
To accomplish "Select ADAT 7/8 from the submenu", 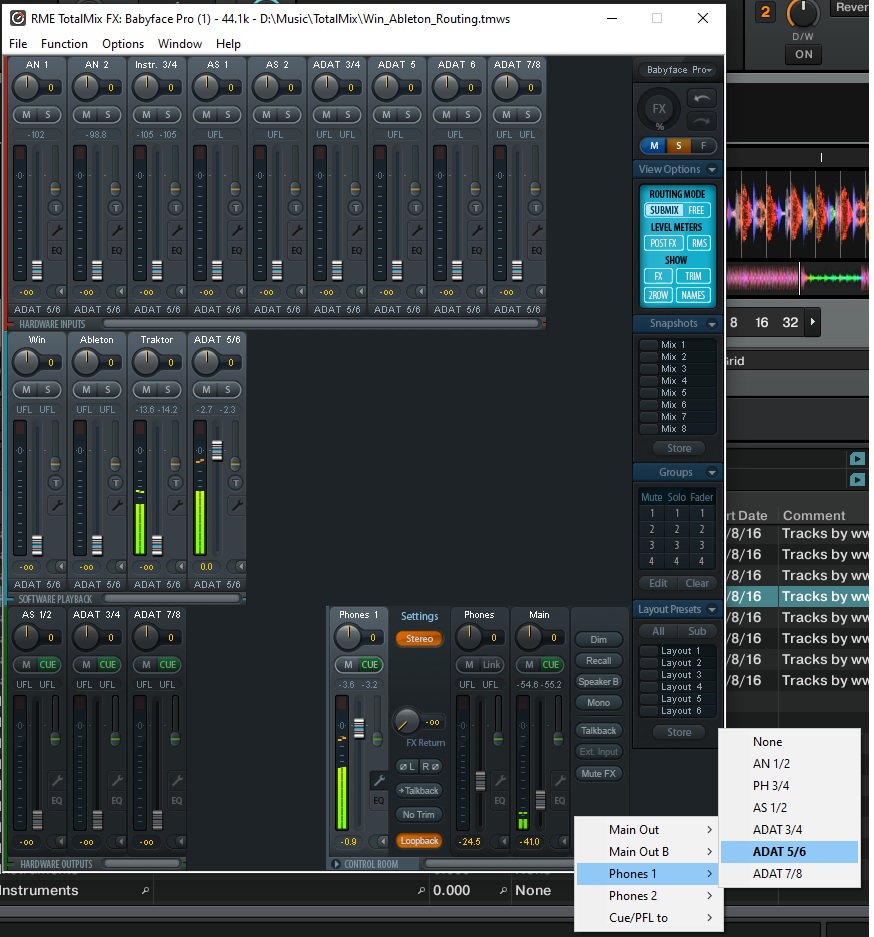I will coord(789,874).
